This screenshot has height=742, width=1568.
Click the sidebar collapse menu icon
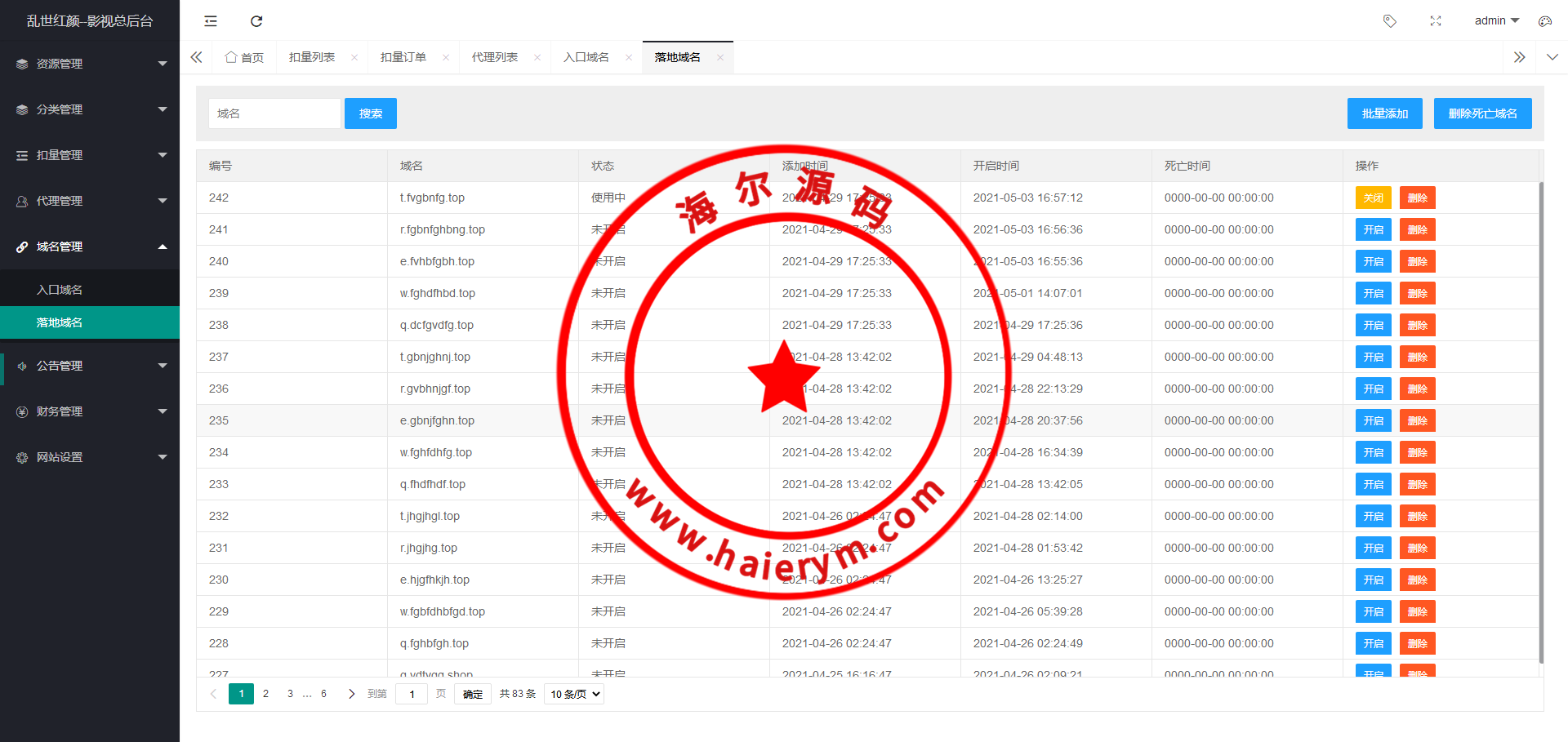click(211, 21)
